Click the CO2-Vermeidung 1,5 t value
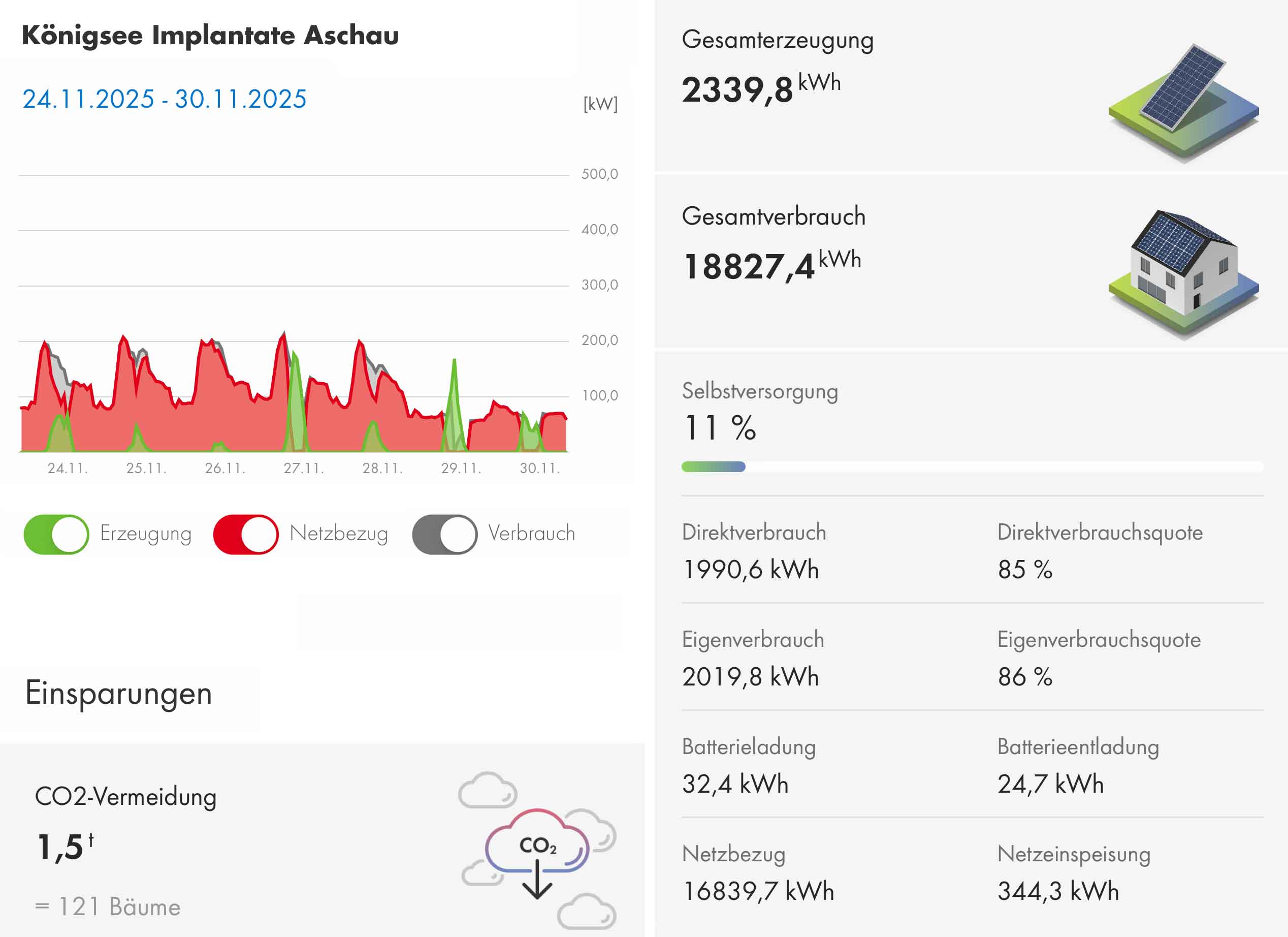 (65, 847)
